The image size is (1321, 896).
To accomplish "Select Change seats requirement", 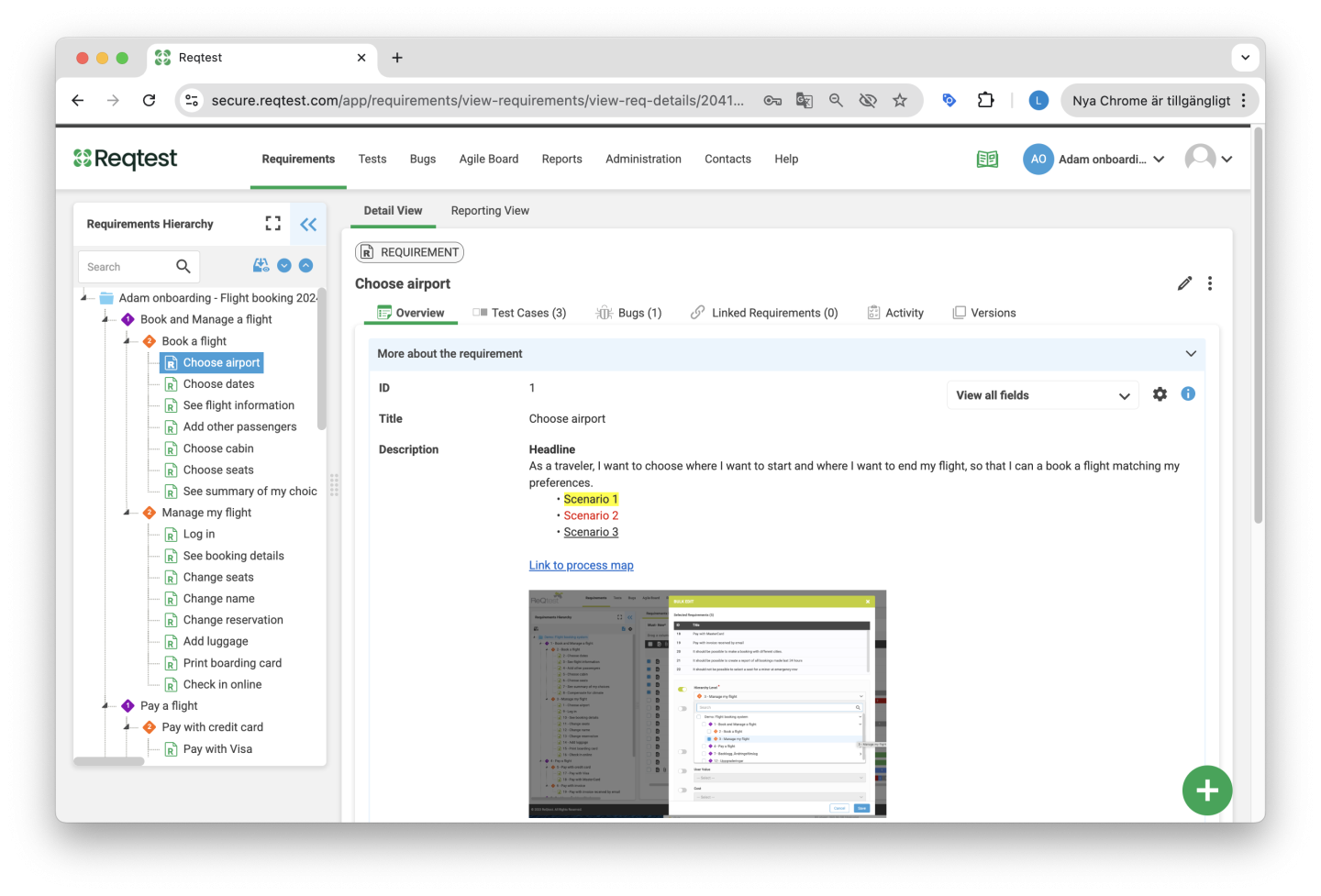I will coord(218,577).
